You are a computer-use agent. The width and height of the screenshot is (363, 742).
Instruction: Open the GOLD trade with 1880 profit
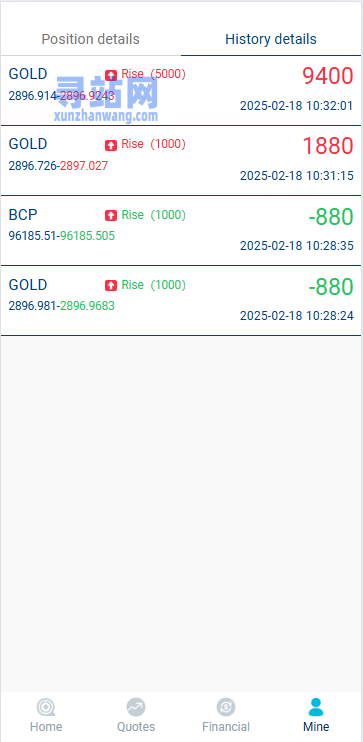[x=181, y=161]
